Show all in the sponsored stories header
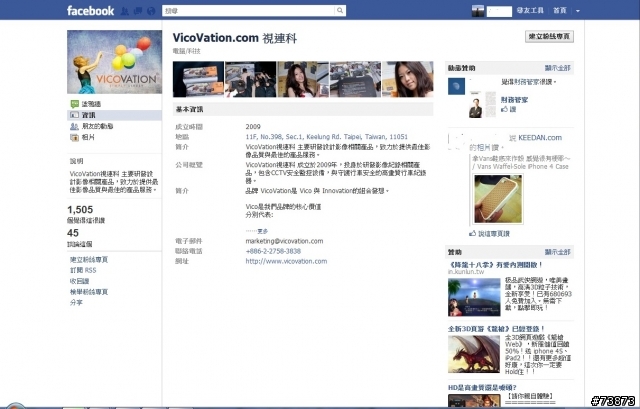 coord(558,68)
